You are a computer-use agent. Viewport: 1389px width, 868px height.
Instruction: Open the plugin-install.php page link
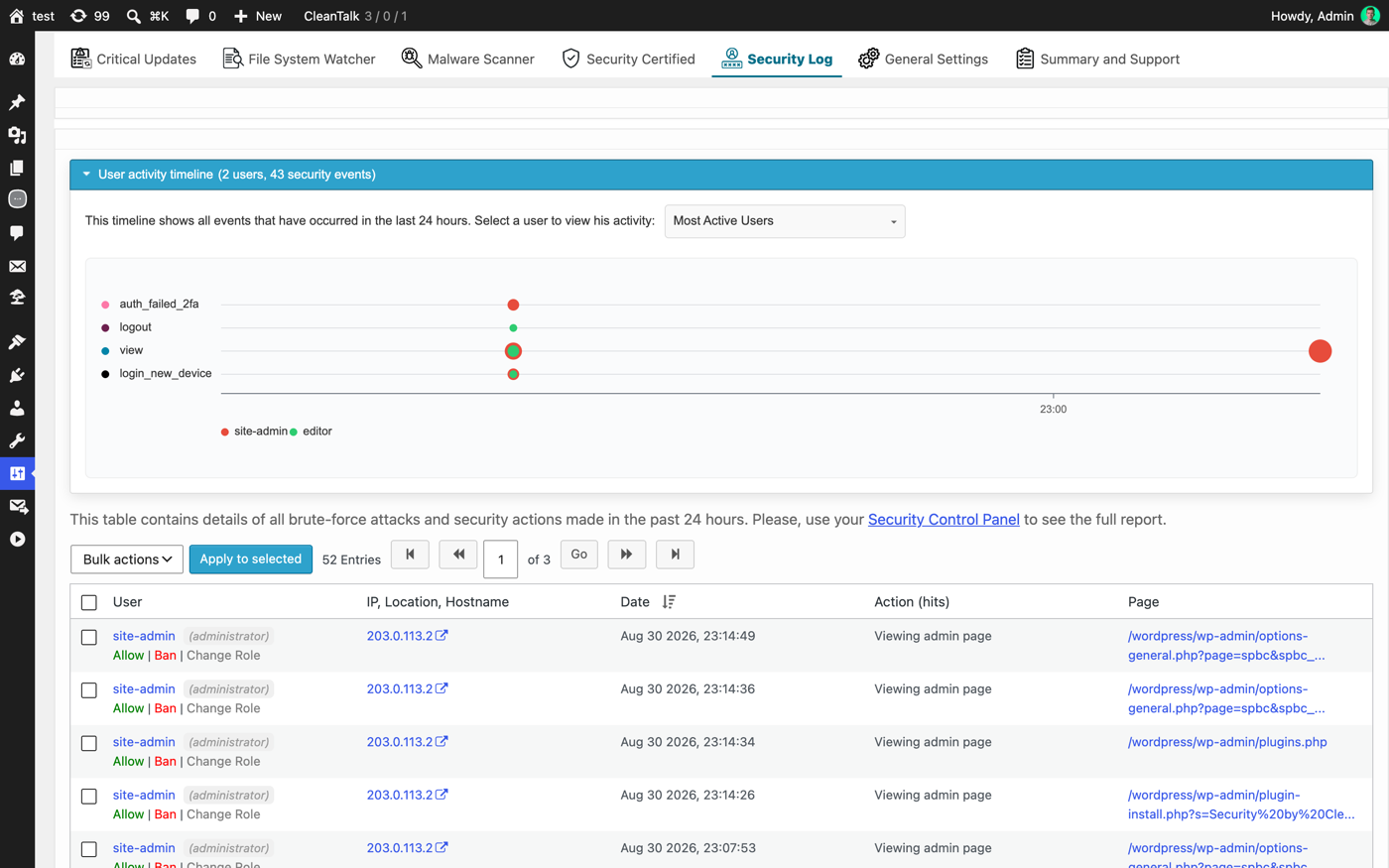(x=1241, y=805)
